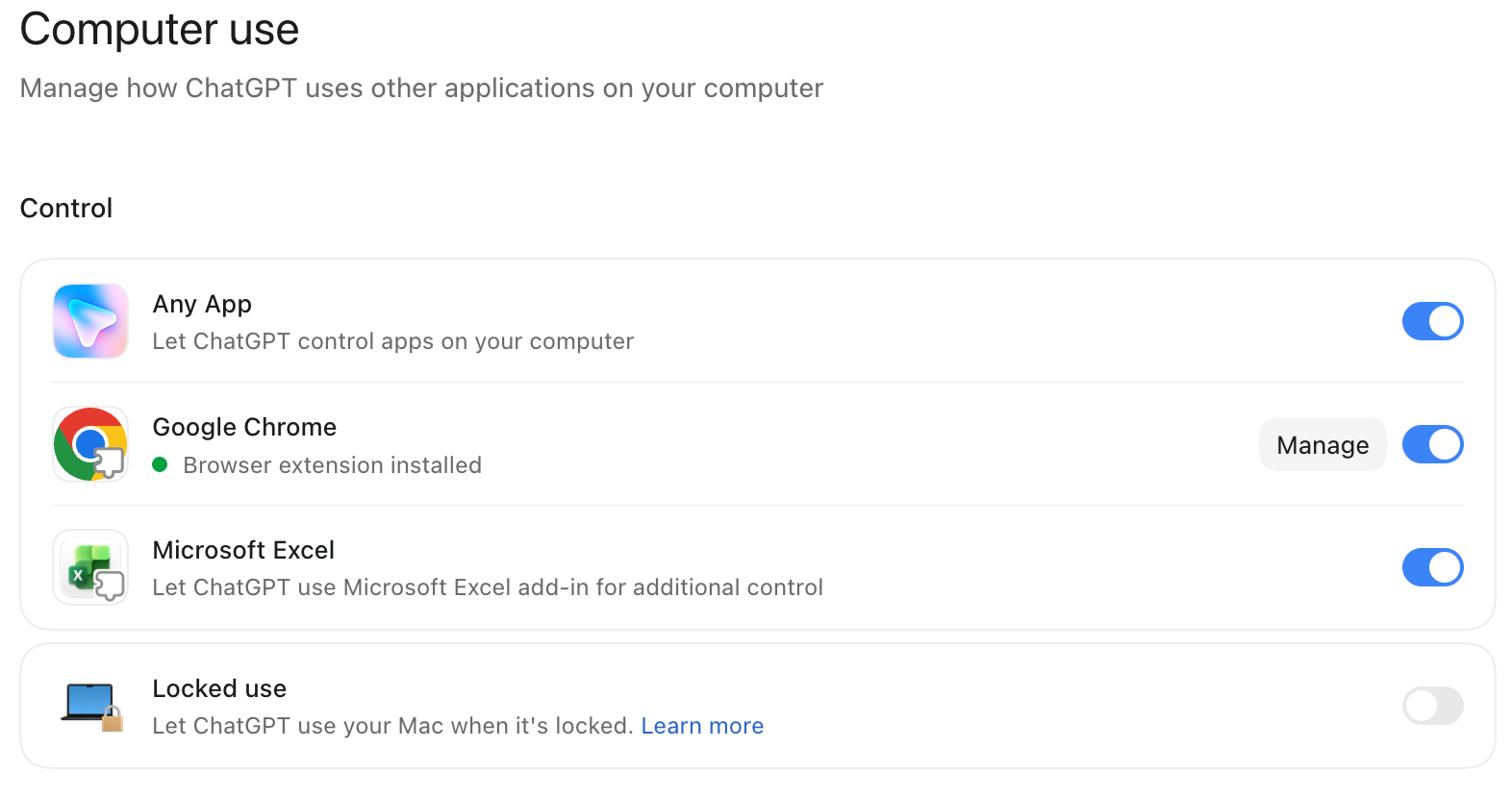Click the locked laptop icon
Image resolution: width=1512 pixels, height=798 pixels.
(x=92, y=707)
